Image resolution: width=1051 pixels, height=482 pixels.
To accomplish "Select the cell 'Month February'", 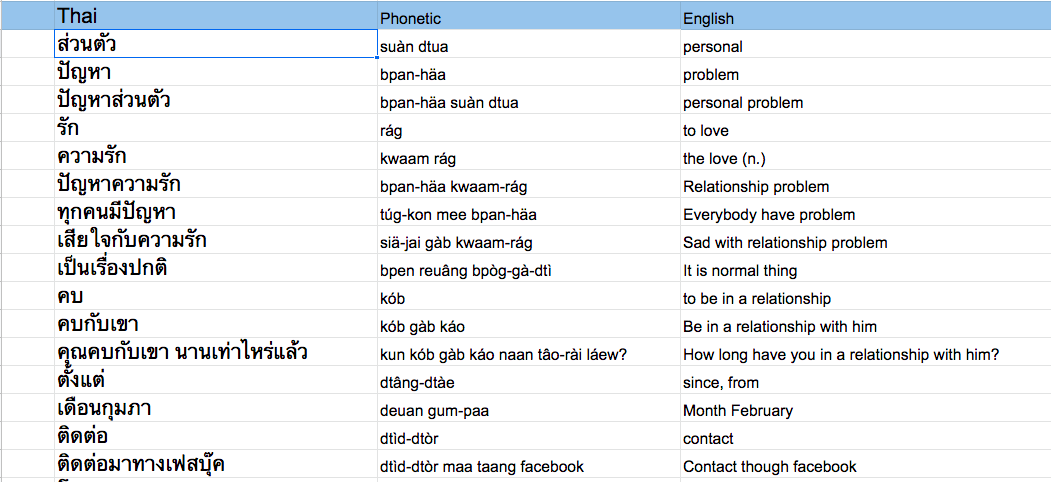I will [865, 411].
